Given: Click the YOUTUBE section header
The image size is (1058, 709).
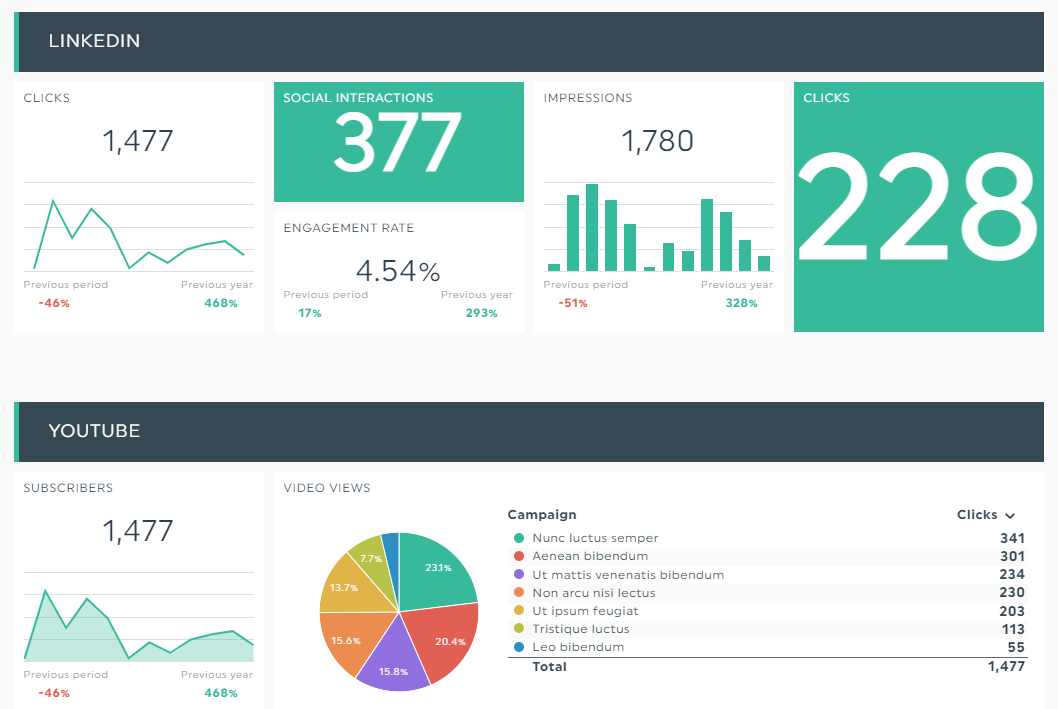Looking at the screenshot, I should [529, 432].
